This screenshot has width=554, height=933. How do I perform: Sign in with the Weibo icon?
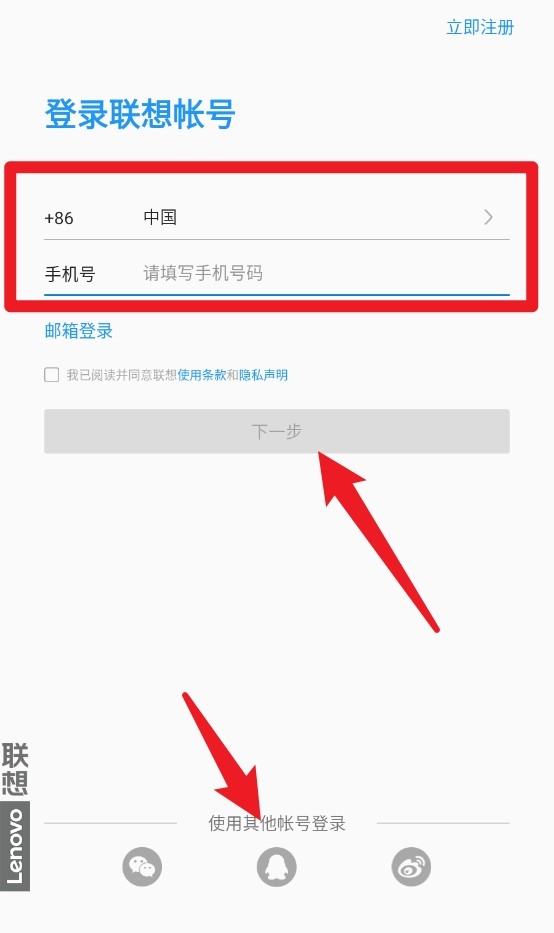[411, 866]
